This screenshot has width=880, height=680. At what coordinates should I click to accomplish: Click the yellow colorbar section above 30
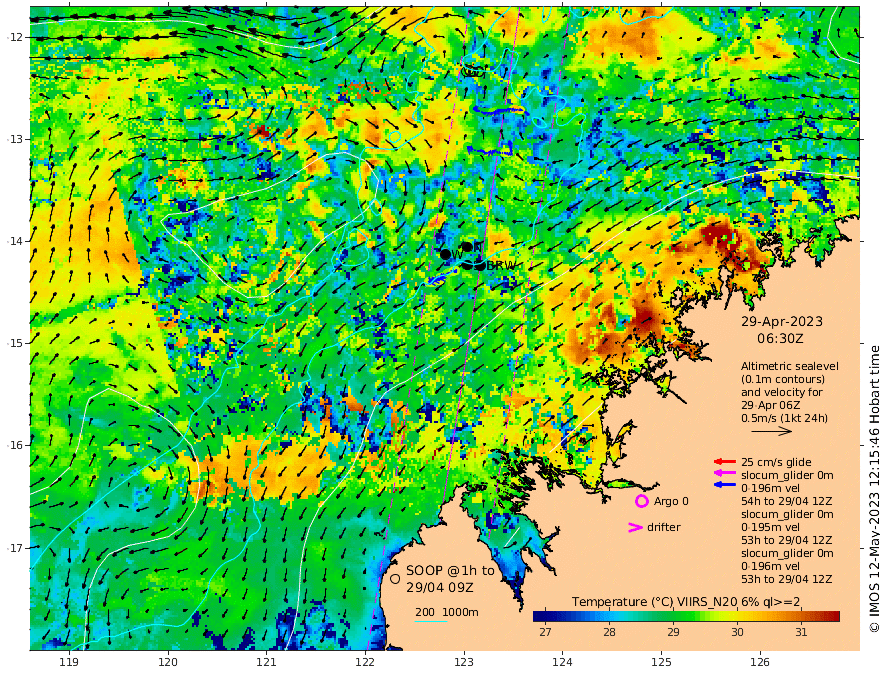737,617
